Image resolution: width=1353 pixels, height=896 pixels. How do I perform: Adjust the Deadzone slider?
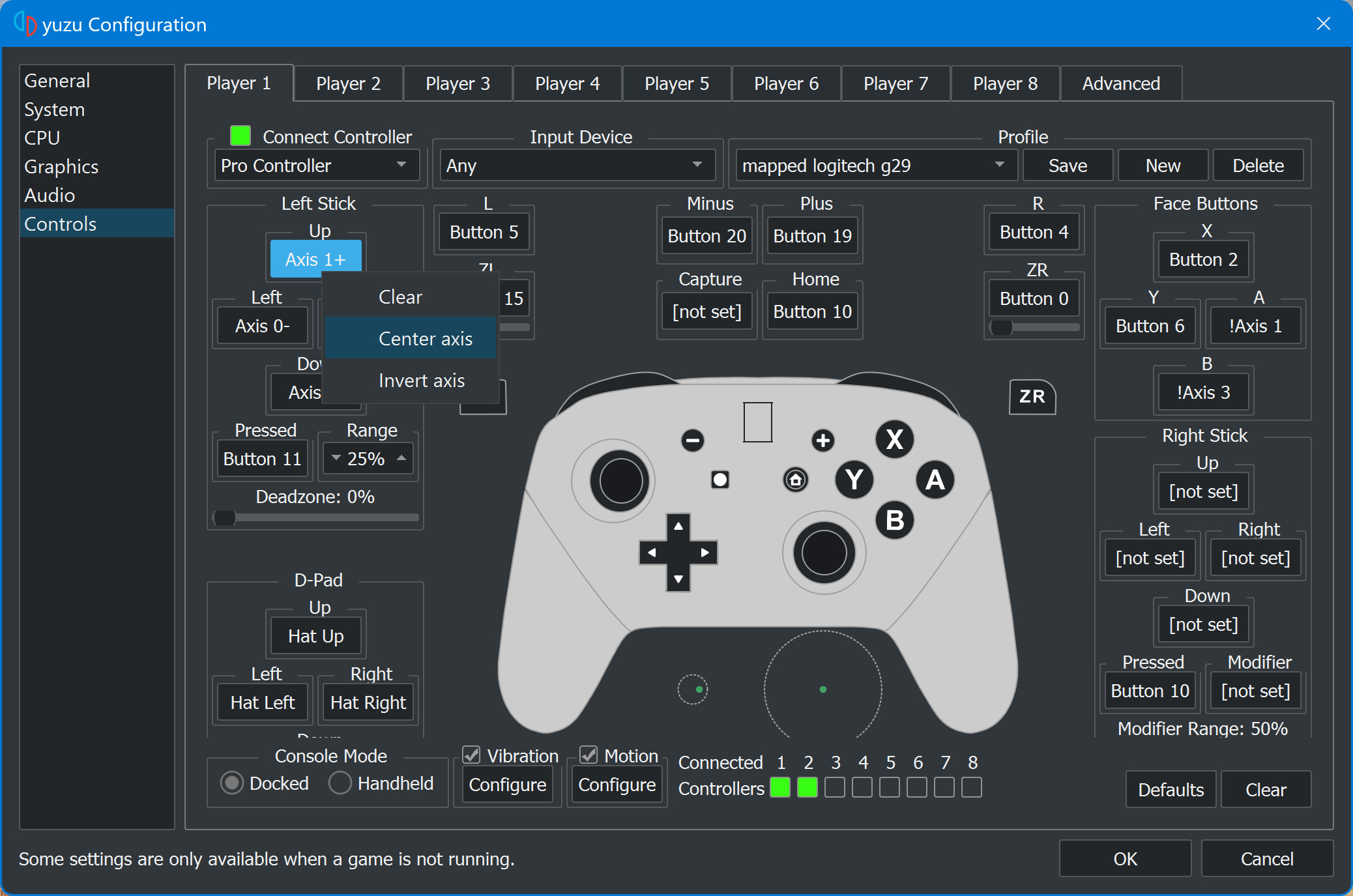pyautogui.click(x=225, y=517)
